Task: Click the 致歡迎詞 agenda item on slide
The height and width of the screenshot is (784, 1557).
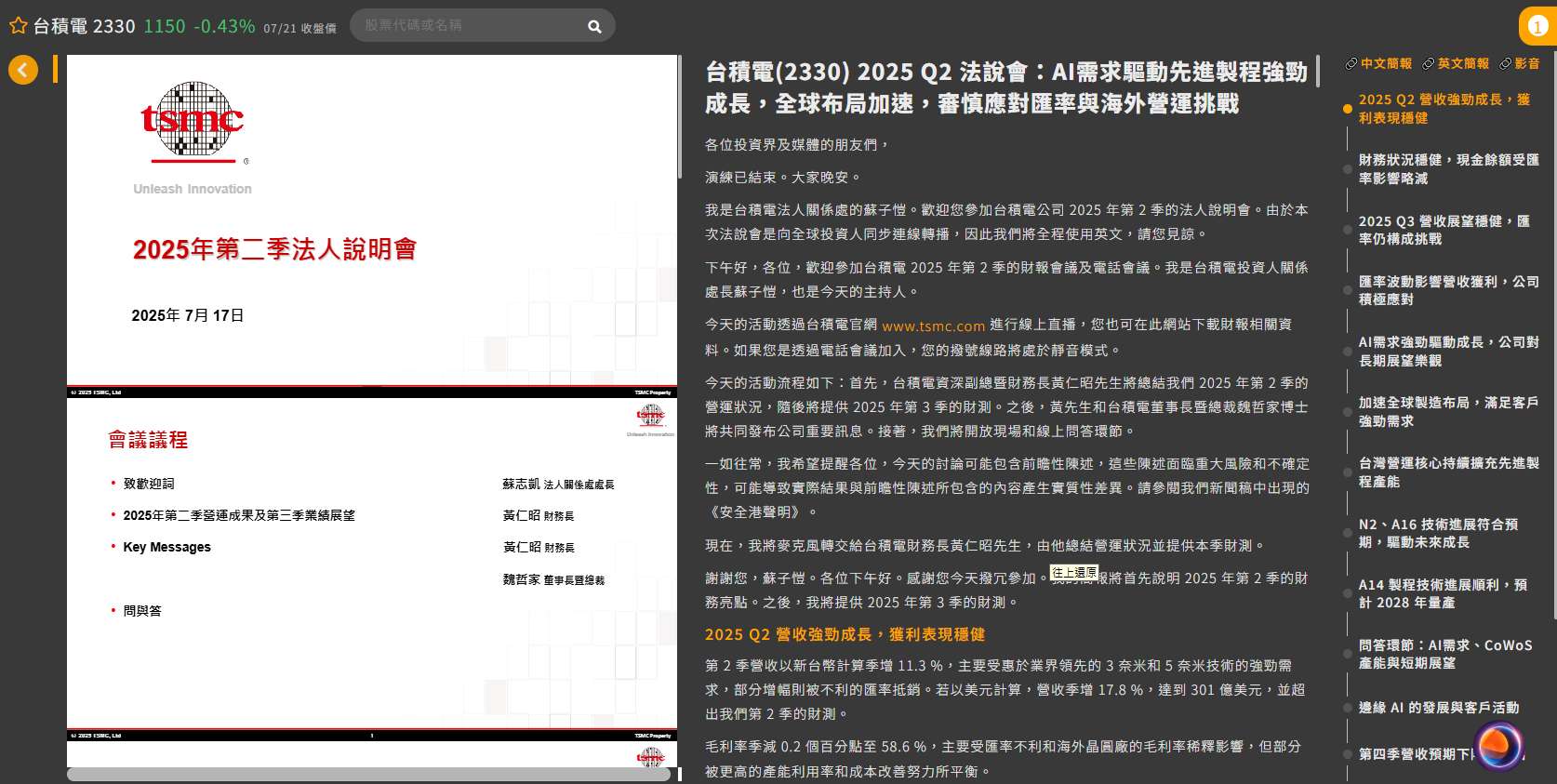Action: (149, 484)
